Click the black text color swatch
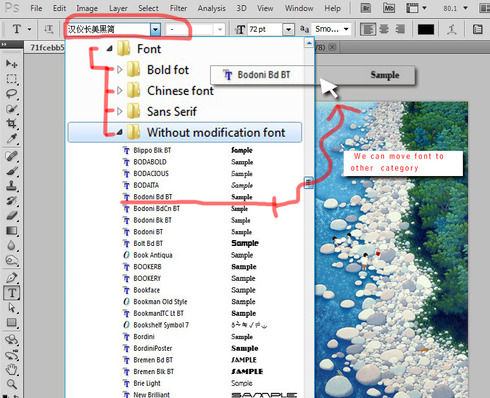 426,29
